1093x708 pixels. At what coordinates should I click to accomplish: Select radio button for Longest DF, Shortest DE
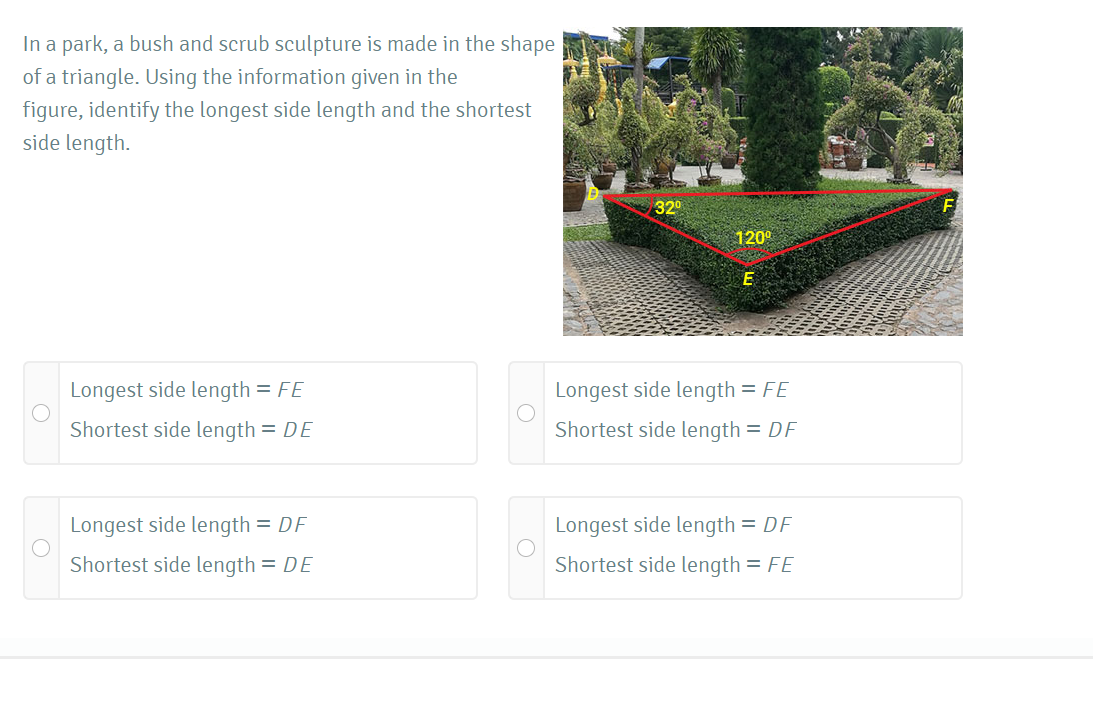coord(41,548)
